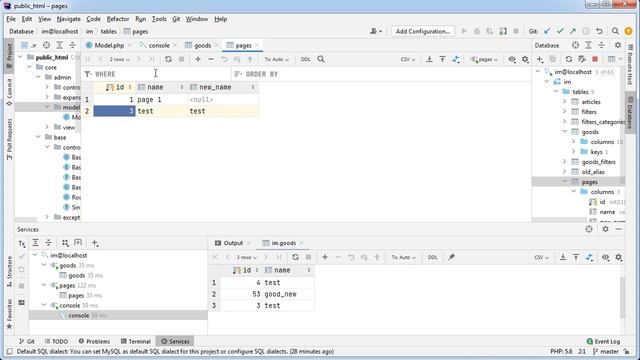Screen dimensions: 640x360
Task: Open Search Everywhere magnifier in top toolbar
Action: 615,31
